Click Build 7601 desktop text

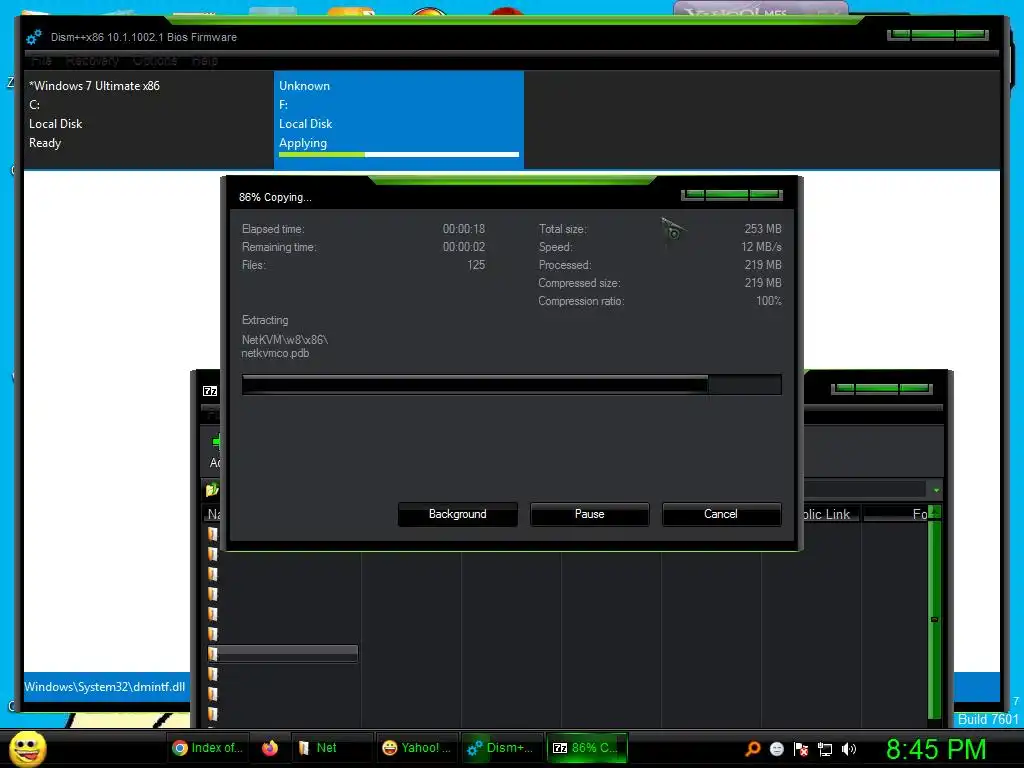pos(988,720)
